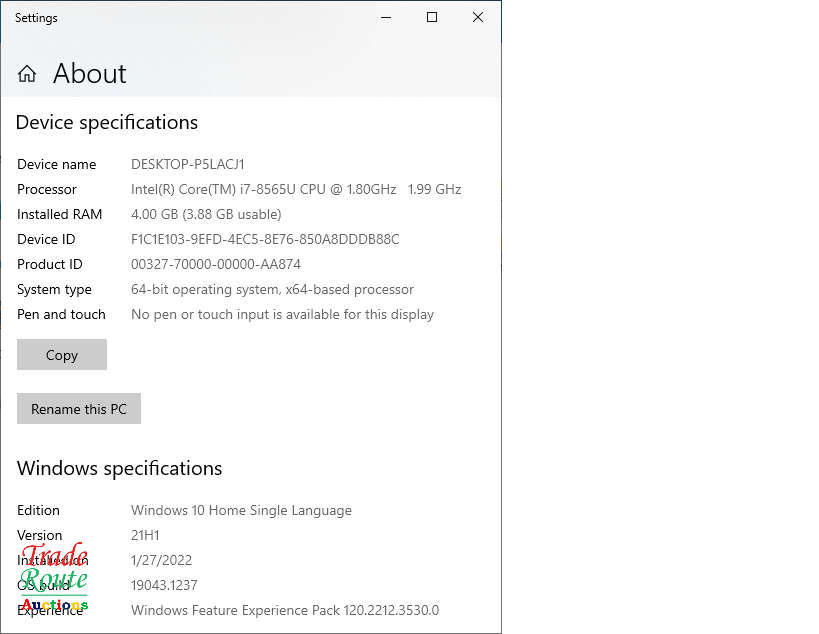Click the Copy button under device specifications
Screen dimensions: 819x634
point(61,354)
